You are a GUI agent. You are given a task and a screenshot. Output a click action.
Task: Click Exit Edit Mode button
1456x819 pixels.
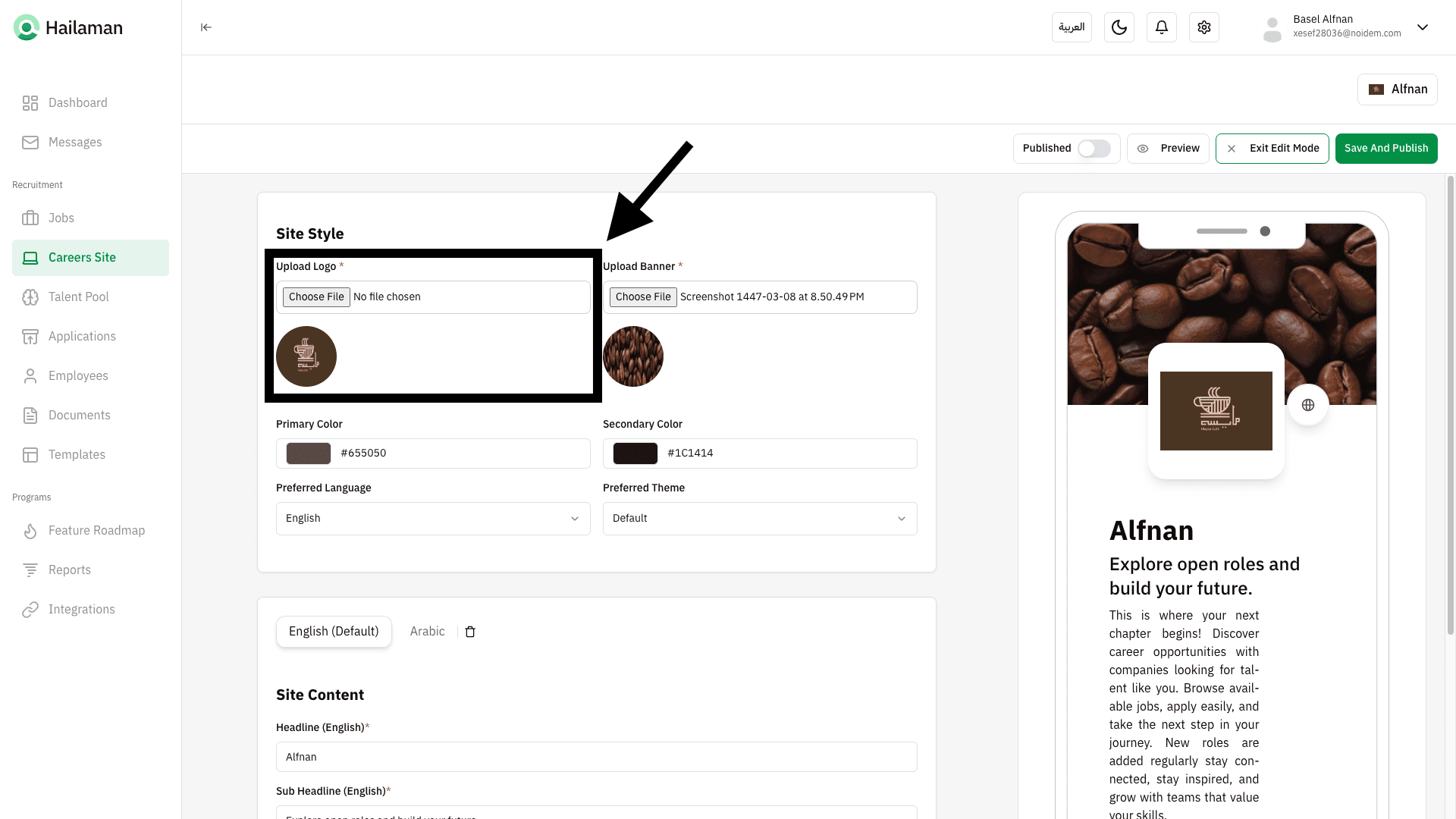[x=1272, y=149]
